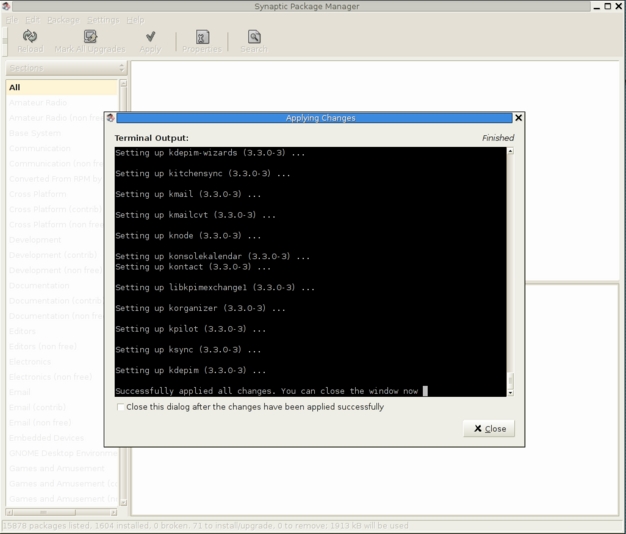Enable close dialog after changes applied checkbox
The width and height of the screenshot is (626, 534).
pyautogui.click(x=121, y=407)
